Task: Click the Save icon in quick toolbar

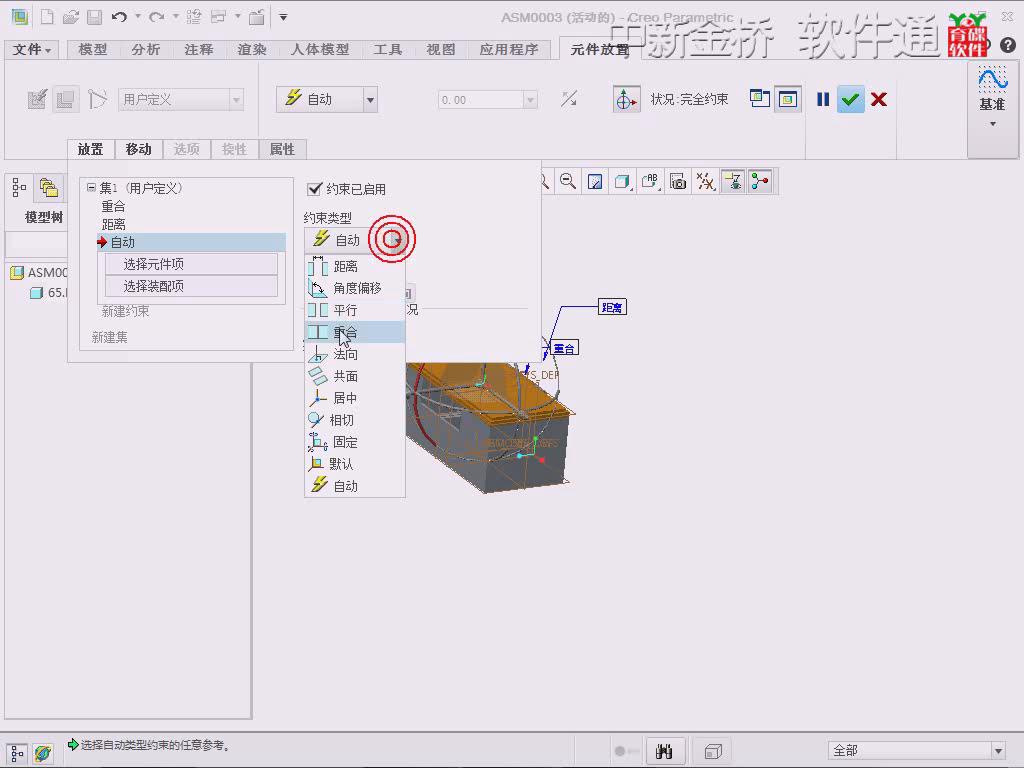Action: pos(95,17)
